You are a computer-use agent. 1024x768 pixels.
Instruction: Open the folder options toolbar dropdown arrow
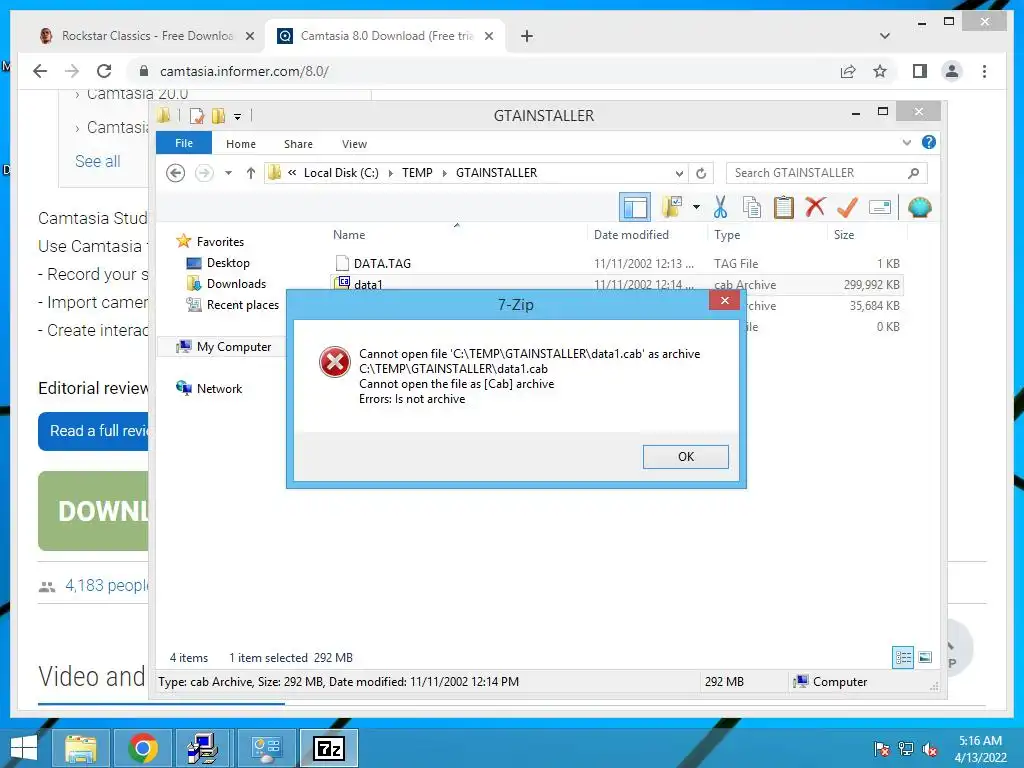coord(696,208)
